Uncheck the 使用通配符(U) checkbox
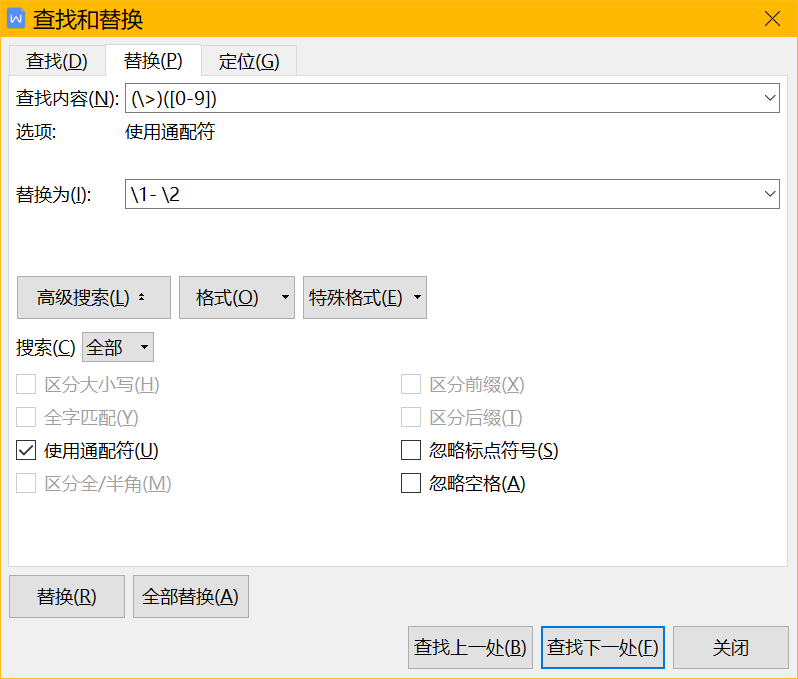 [x=26, y=451]
